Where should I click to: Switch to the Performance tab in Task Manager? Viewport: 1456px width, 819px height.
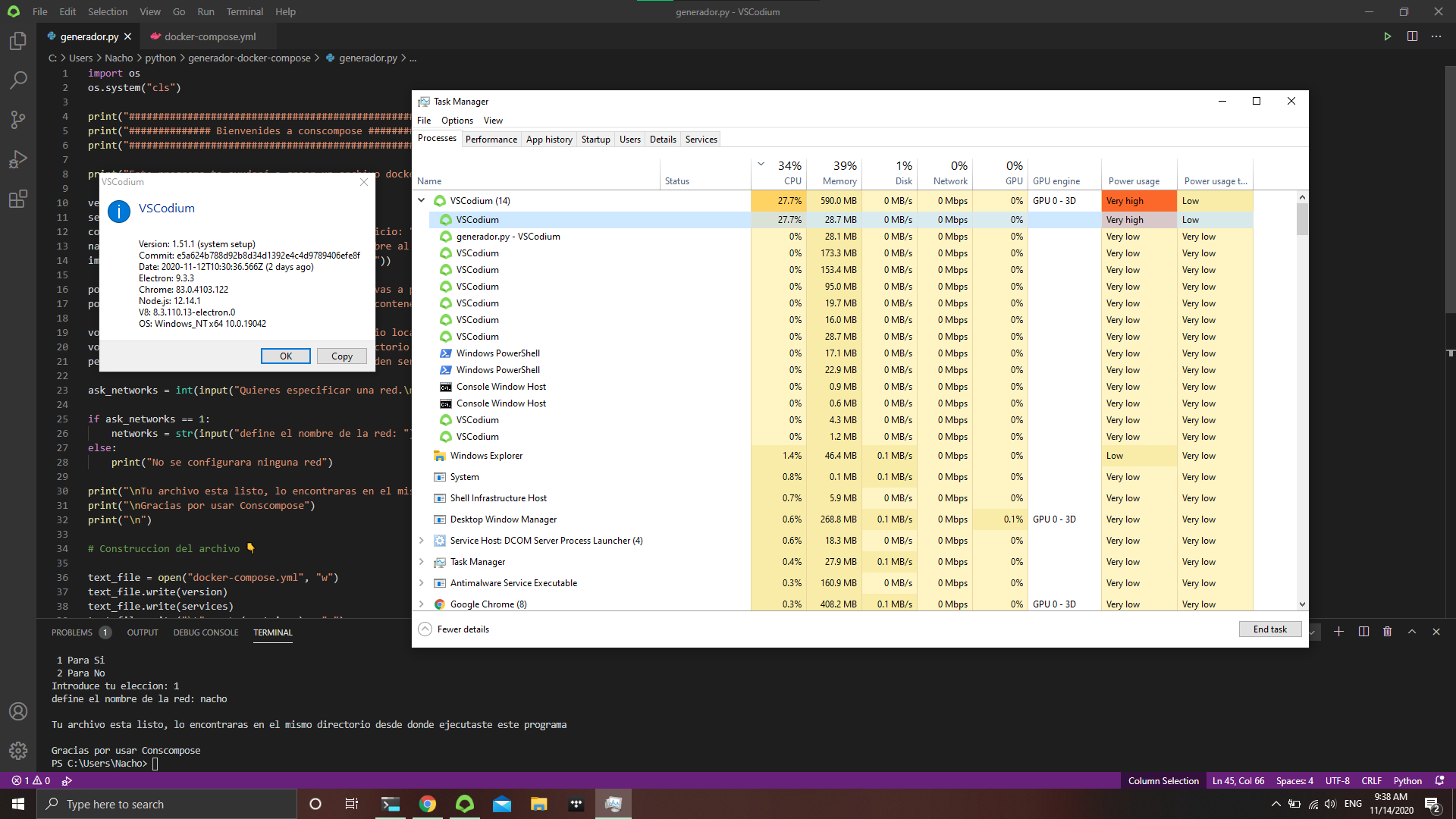491,139
